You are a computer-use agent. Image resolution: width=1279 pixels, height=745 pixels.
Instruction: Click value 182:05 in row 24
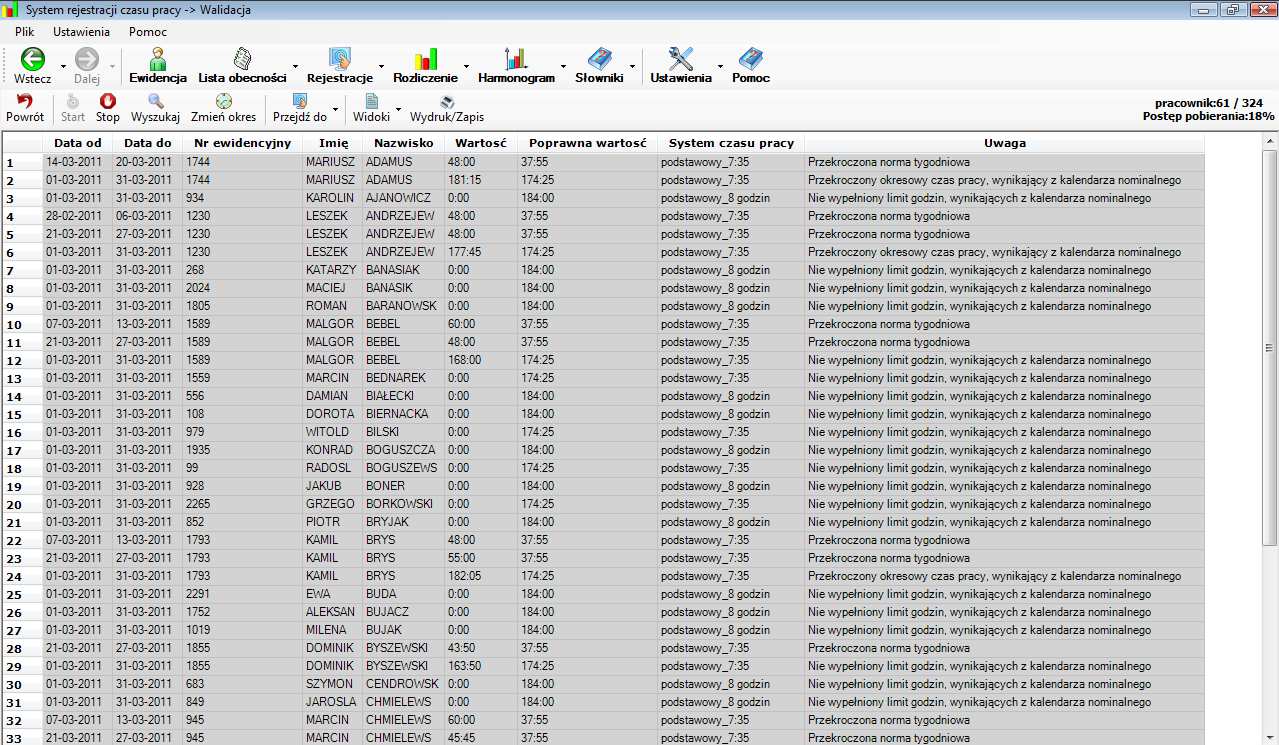pyautogui.click(x=465, y=576)
